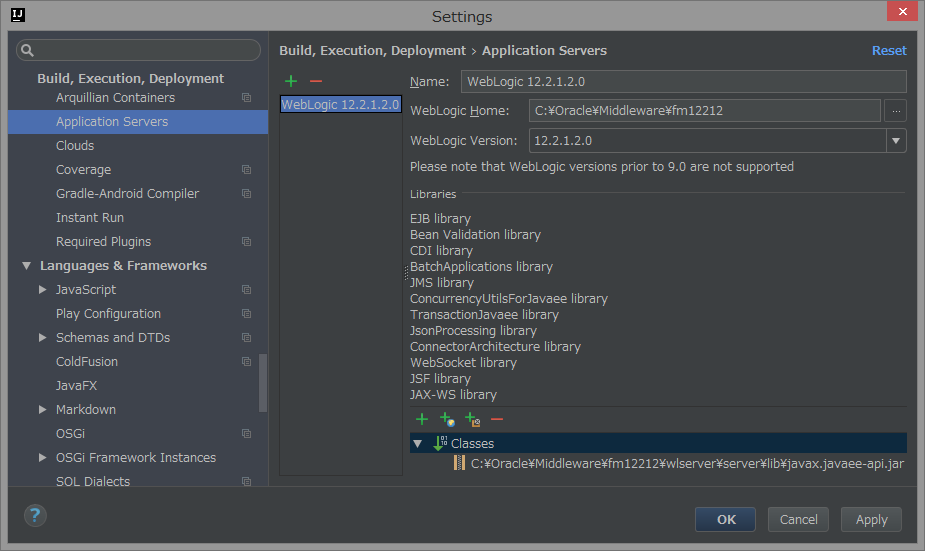Open the SQL Dialects settings page
Screen dimensions: 925x551
click(93, 481)
